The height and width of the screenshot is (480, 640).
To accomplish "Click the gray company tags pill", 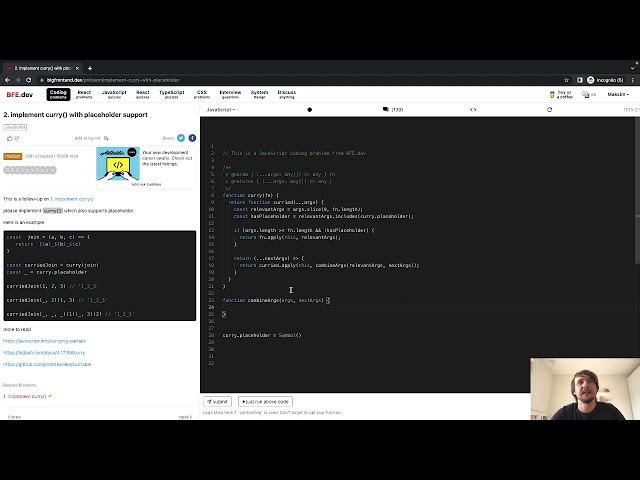I will [30, 170].
